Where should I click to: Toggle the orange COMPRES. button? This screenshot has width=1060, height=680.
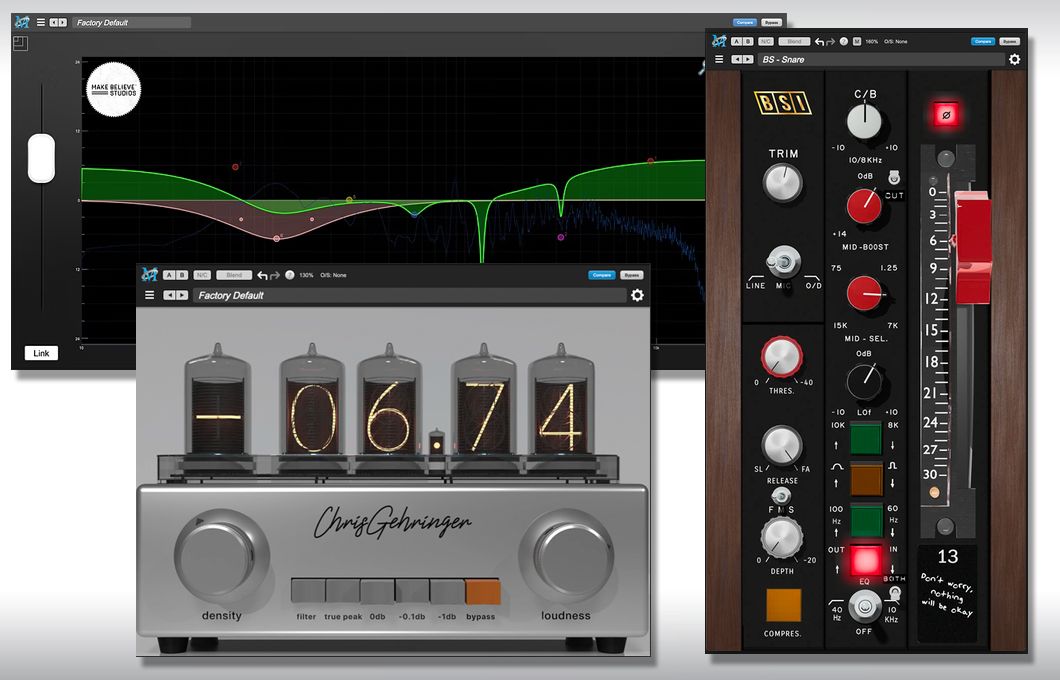(783, 604)
